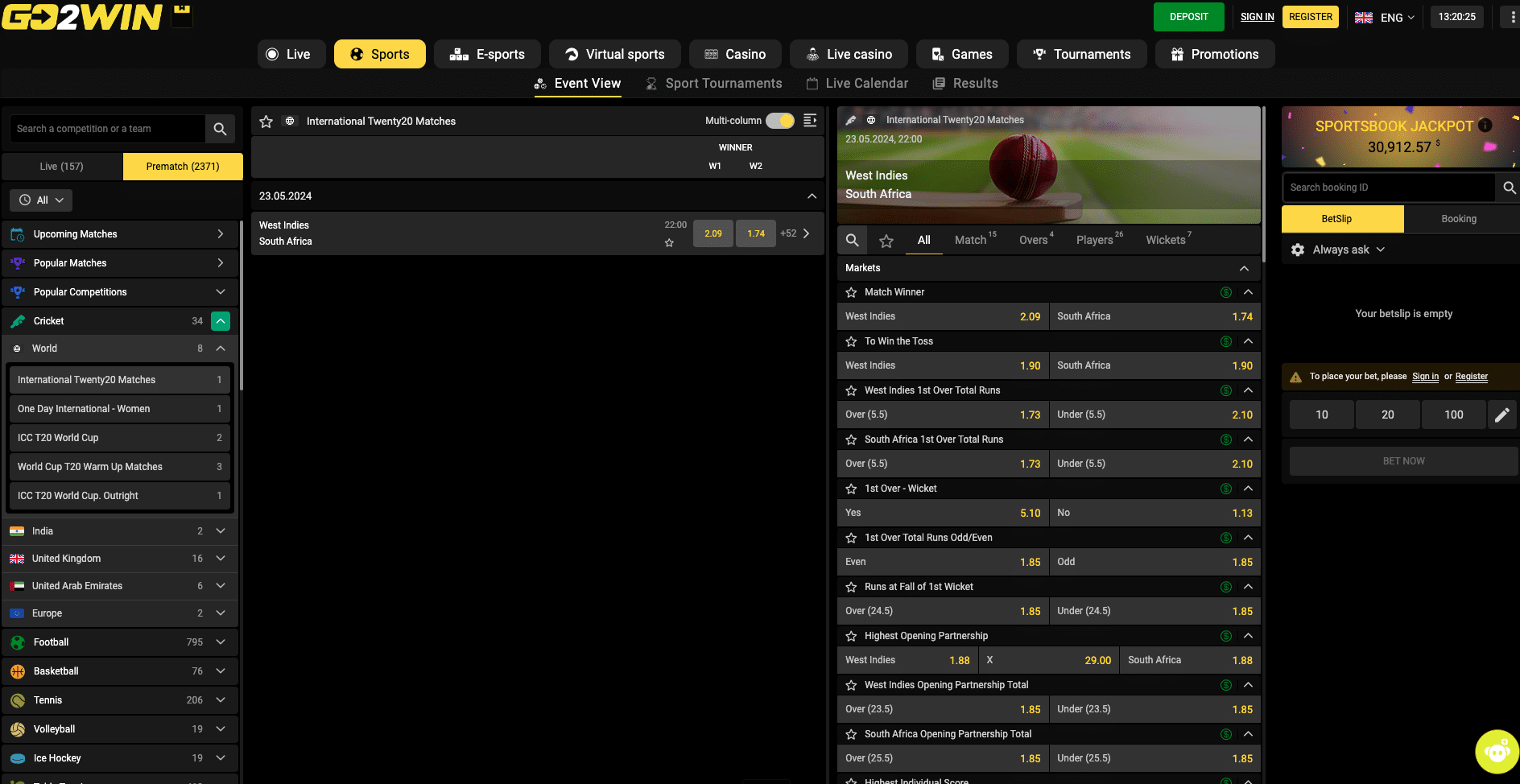The width and height of the screenshot is (1520, 784).
Task: Click the Tennis sport icon
Action: point(18,700)
